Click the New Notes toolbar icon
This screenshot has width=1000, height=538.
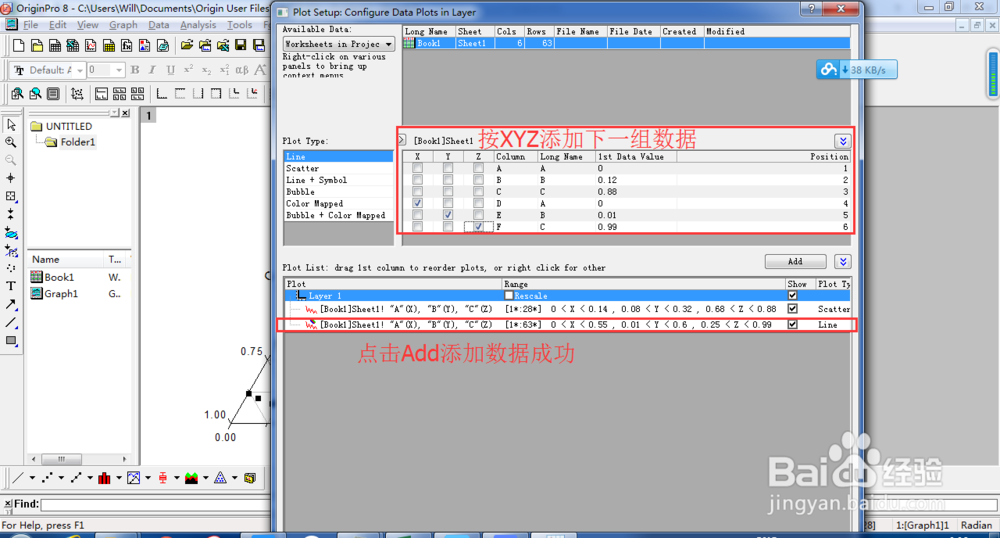tap(163, 45)
